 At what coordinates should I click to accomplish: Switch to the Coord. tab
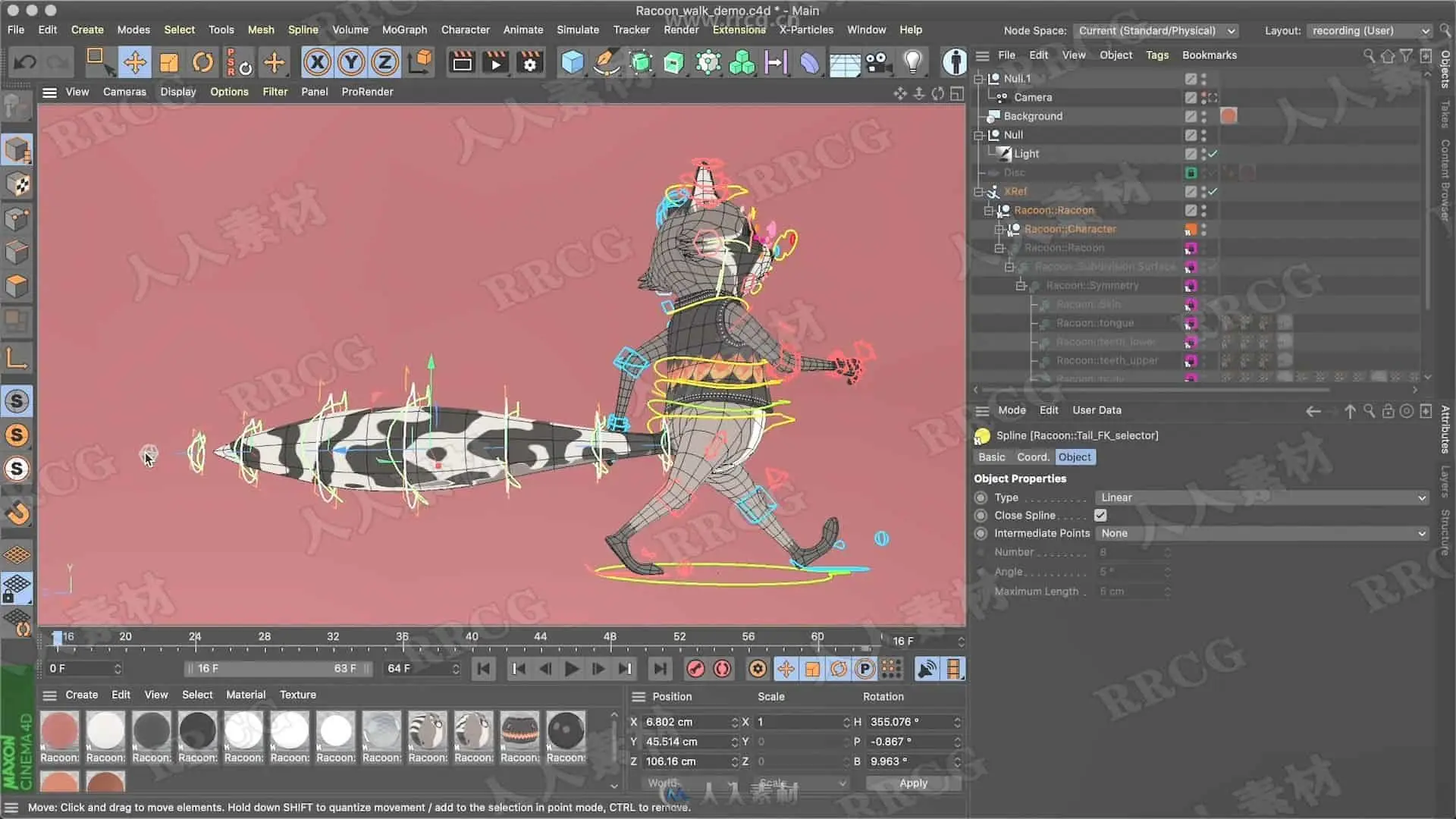(x=1033, y=457)
